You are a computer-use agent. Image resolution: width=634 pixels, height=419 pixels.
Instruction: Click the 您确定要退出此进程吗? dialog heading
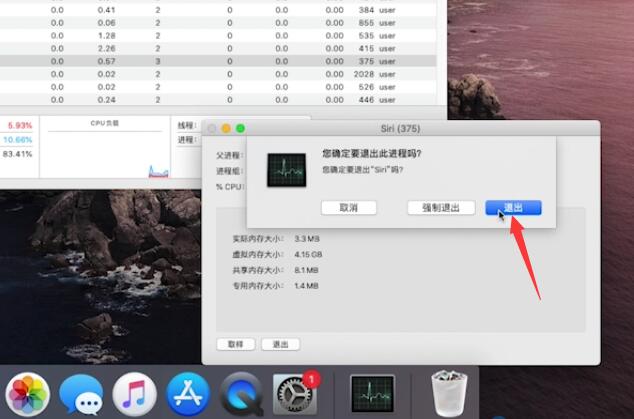click(372, 154)
